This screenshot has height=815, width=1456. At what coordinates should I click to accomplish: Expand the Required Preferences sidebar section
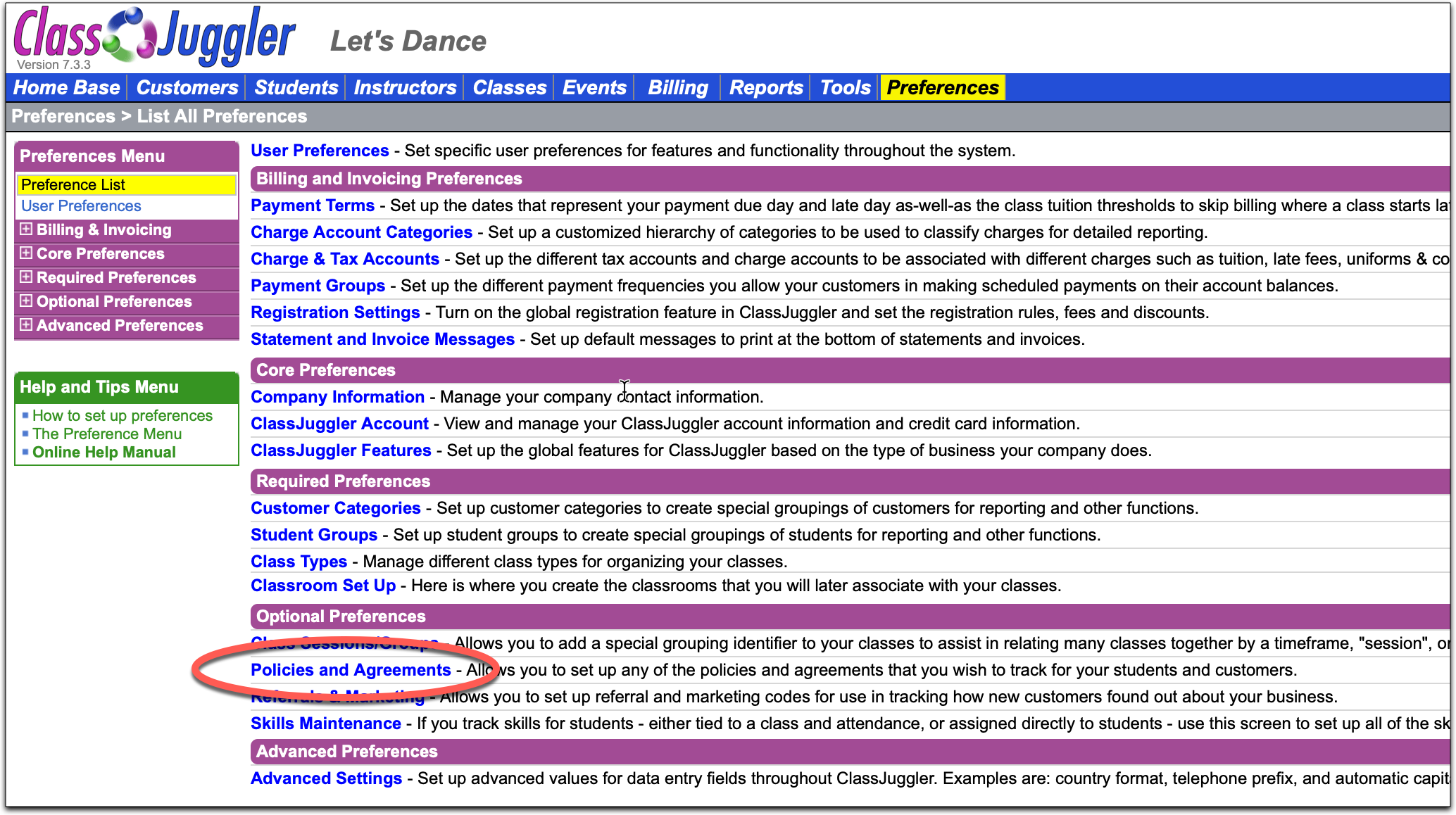tap(26, 277)
